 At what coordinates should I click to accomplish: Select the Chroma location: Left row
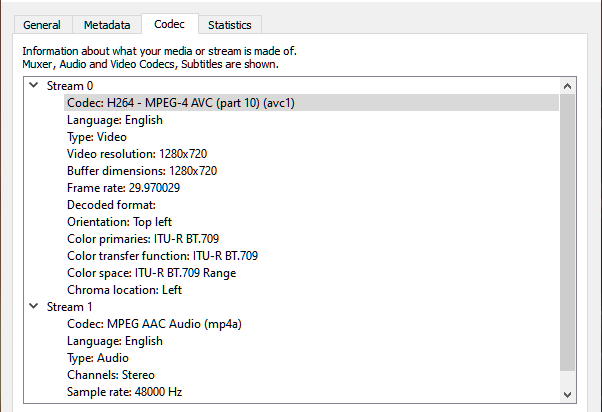click(x=124, y=290)
